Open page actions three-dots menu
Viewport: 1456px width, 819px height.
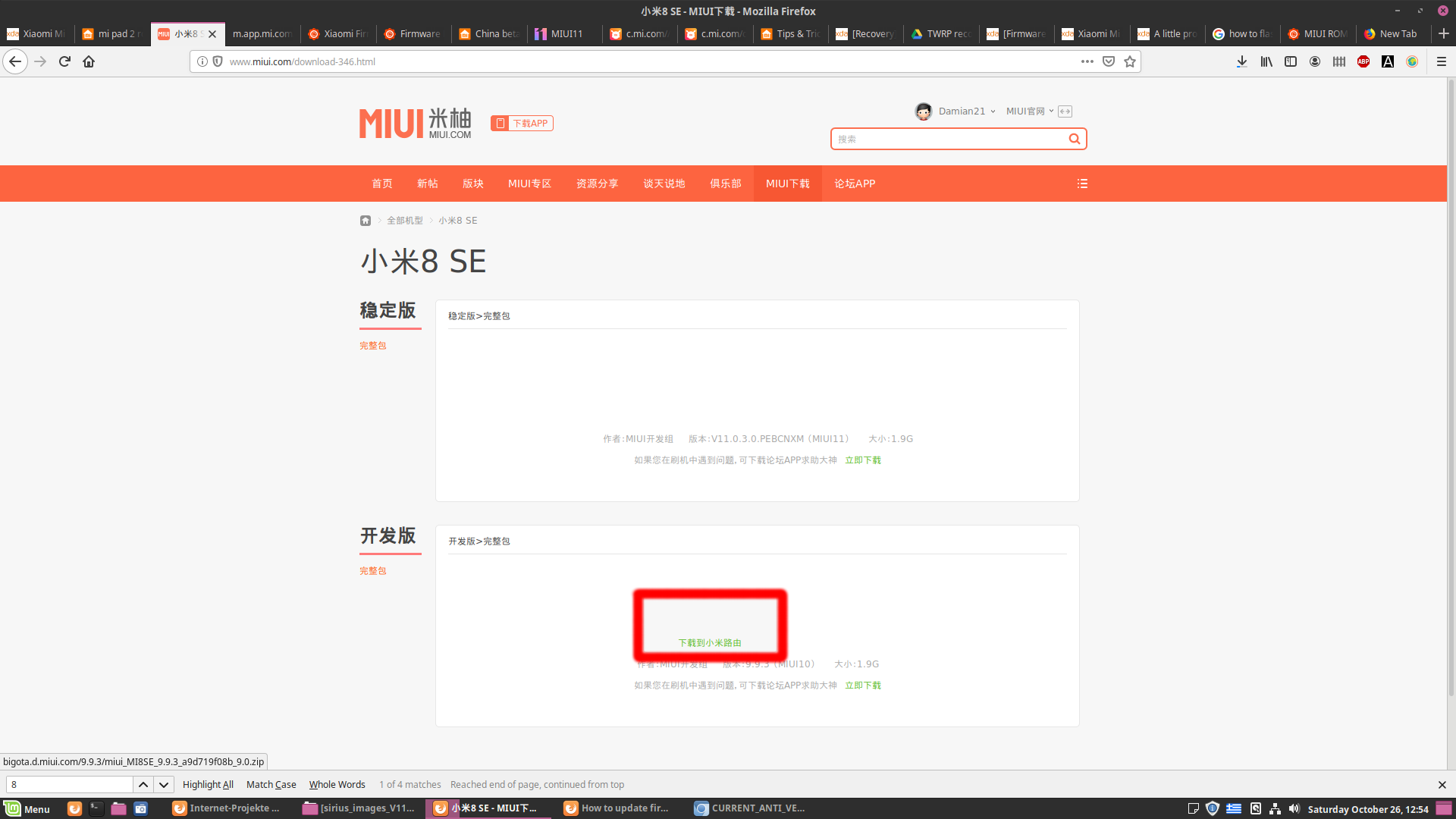click(1087, 61)
